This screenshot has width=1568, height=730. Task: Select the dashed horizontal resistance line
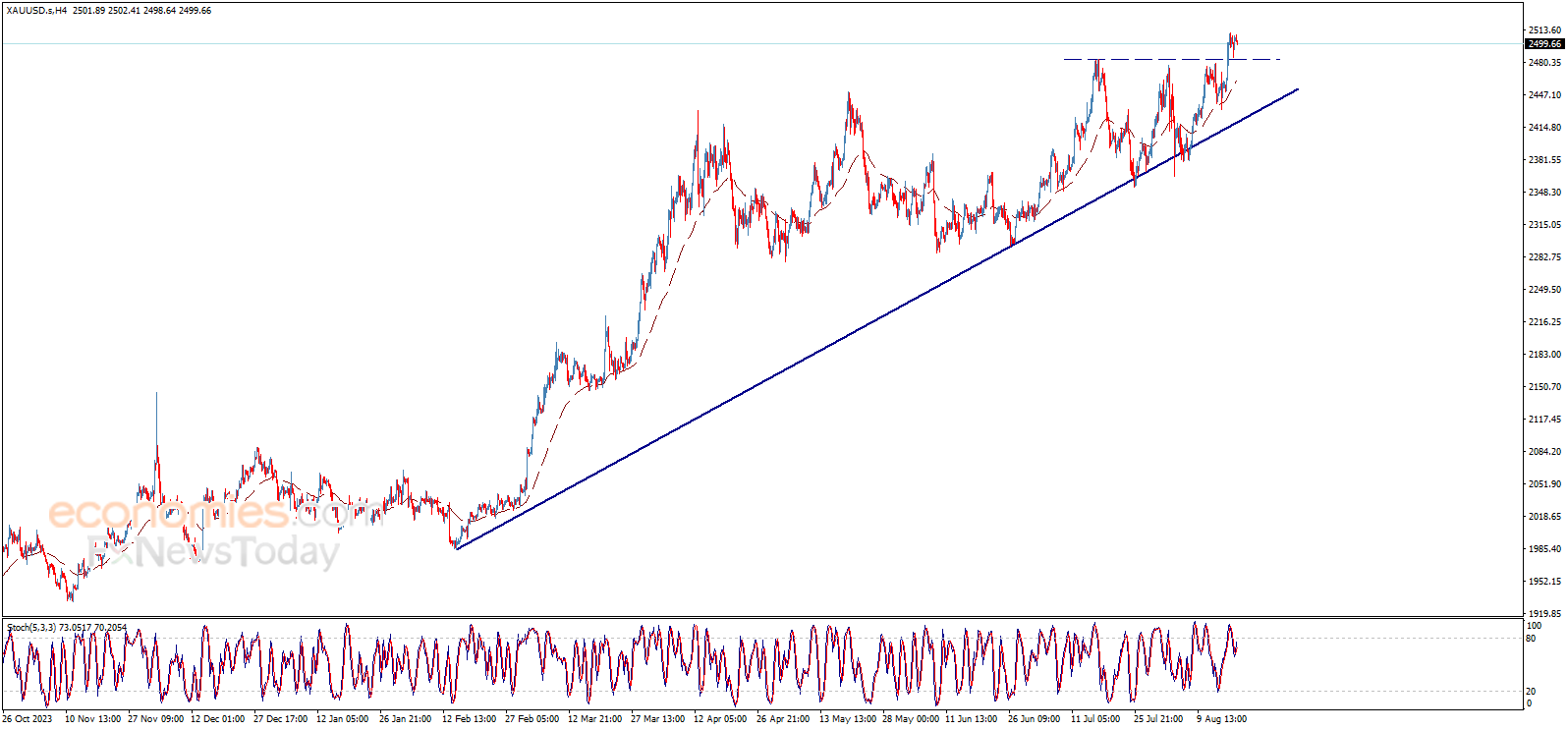[1171, 60]
